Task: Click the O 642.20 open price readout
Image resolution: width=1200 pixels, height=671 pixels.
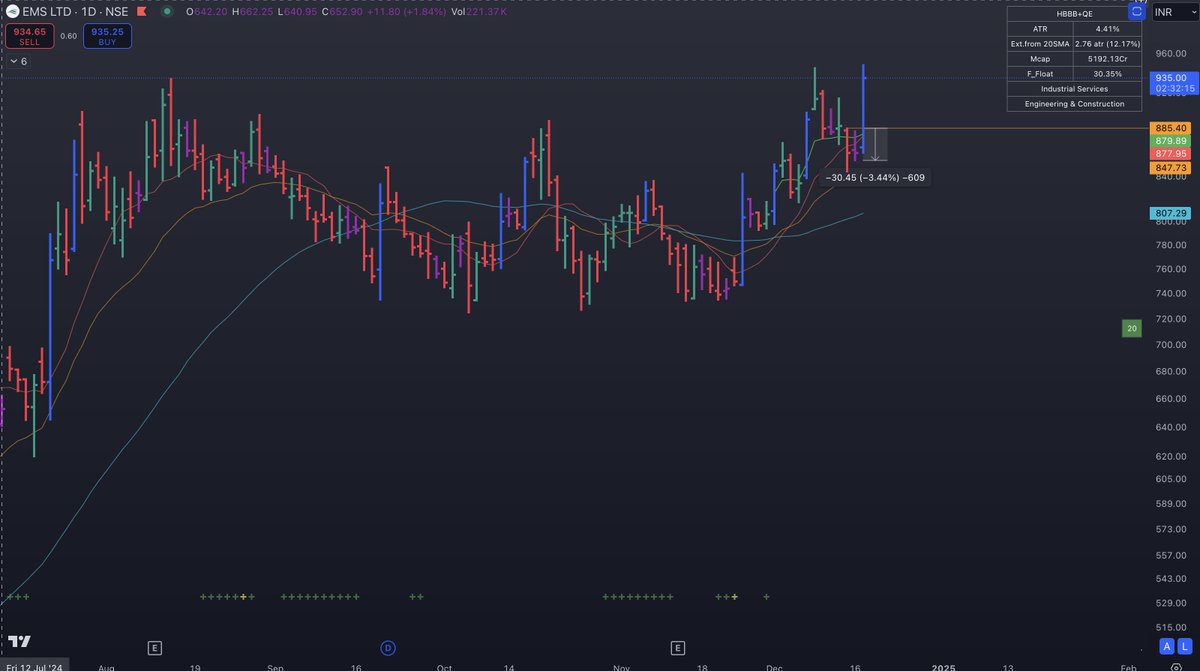Action: point(207,11)
